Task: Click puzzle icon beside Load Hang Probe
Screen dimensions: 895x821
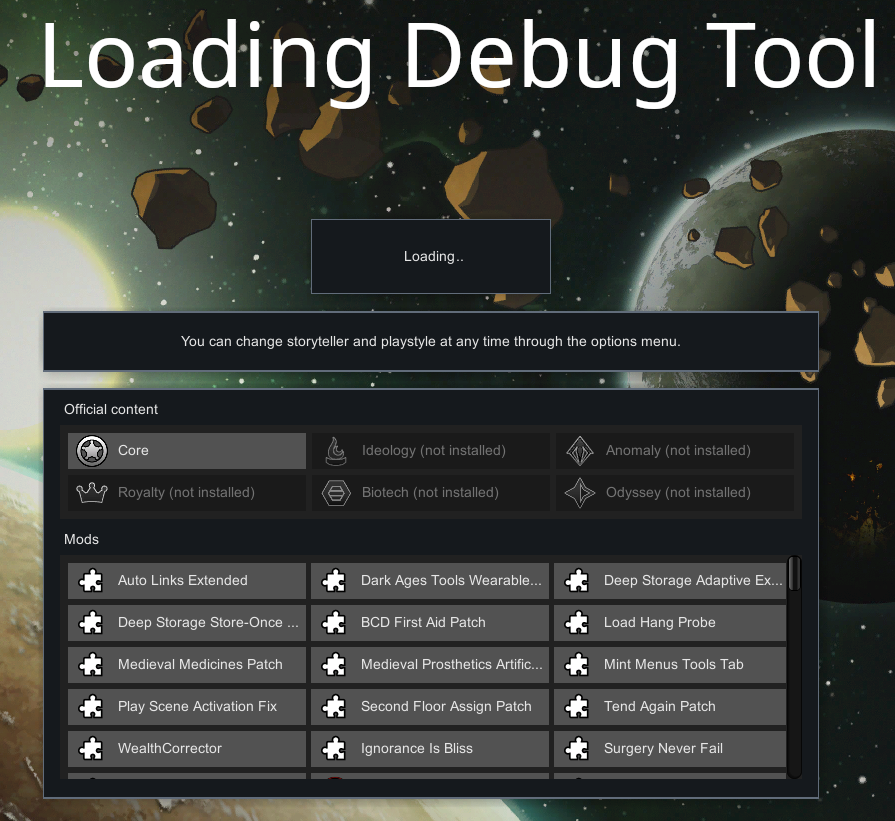Action: [x=578, y=622]
